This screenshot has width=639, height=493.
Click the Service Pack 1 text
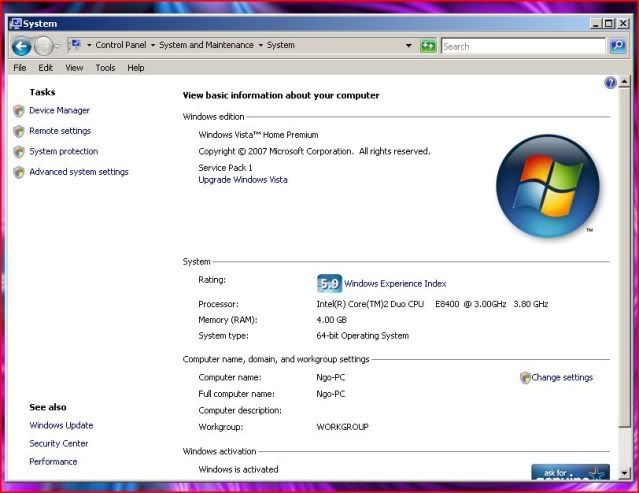coord(225,168)
